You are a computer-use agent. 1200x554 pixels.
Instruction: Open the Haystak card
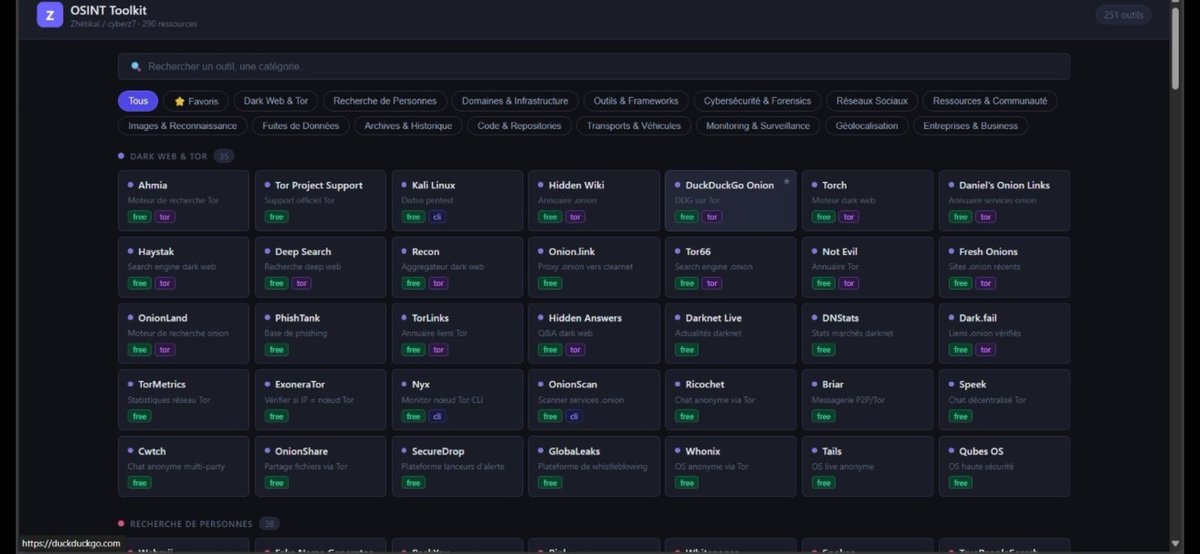pos(183,267)
